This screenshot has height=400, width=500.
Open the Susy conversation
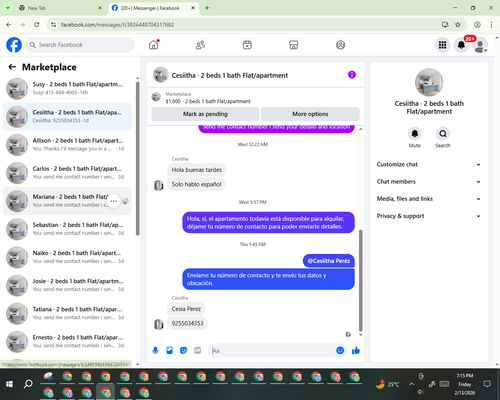67,88
